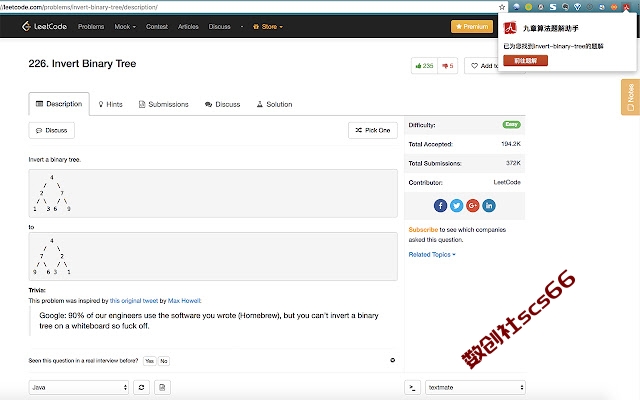Click the saved code document icon

pyautogui.click(x=162, y=387)
